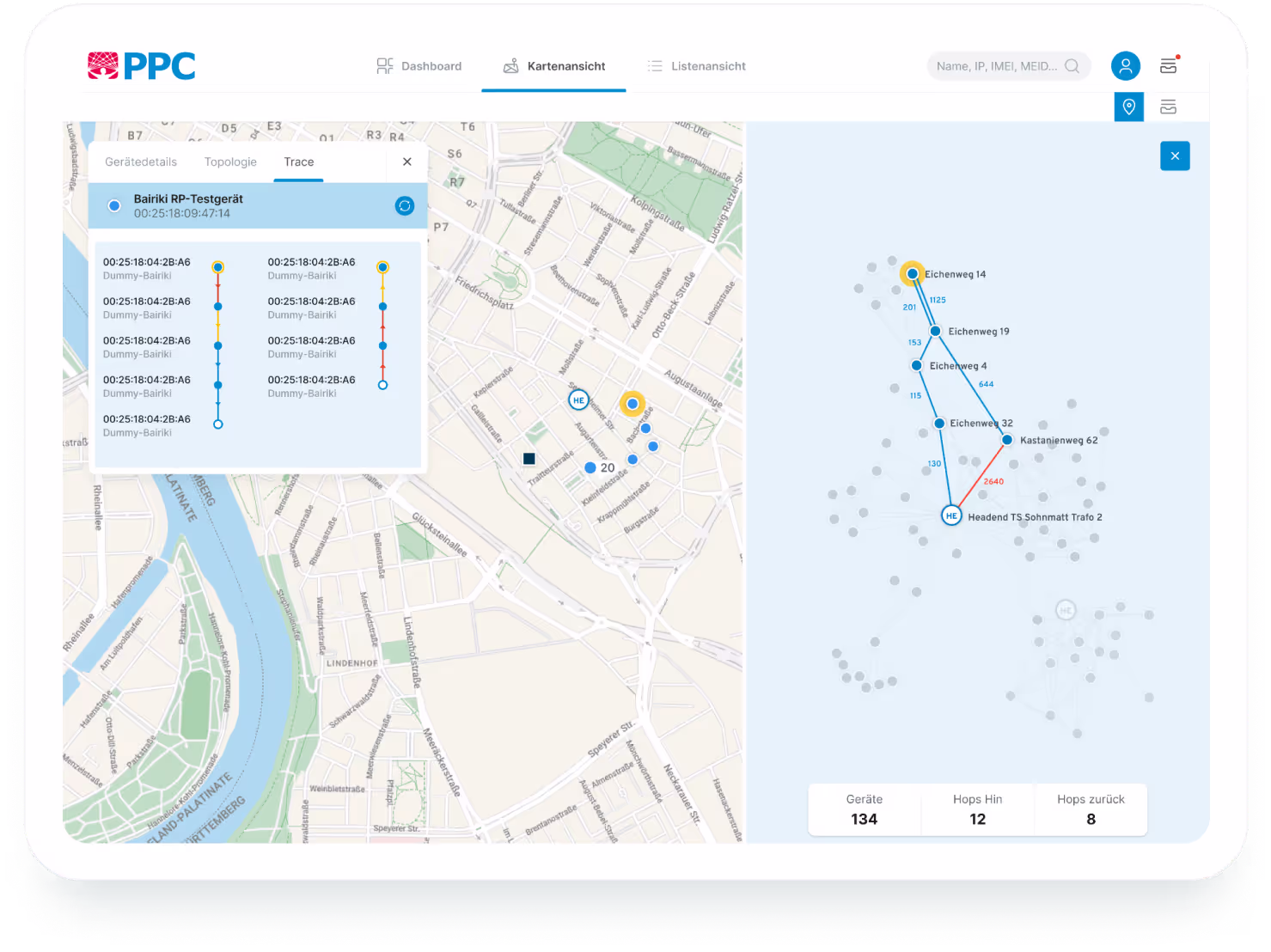Refresh the Bairiki RP-Testgerät trace

tap(405, 205)
